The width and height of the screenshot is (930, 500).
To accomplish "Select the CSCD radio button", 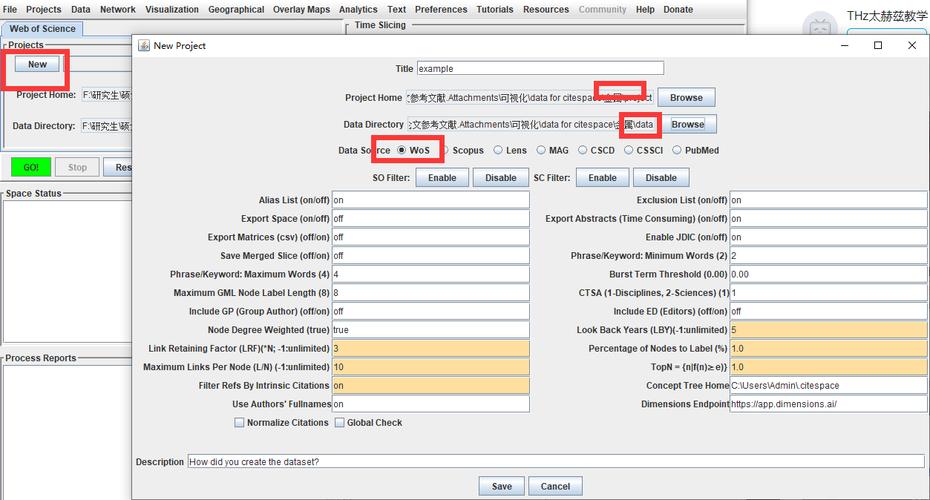I will [x=582, y=150].
